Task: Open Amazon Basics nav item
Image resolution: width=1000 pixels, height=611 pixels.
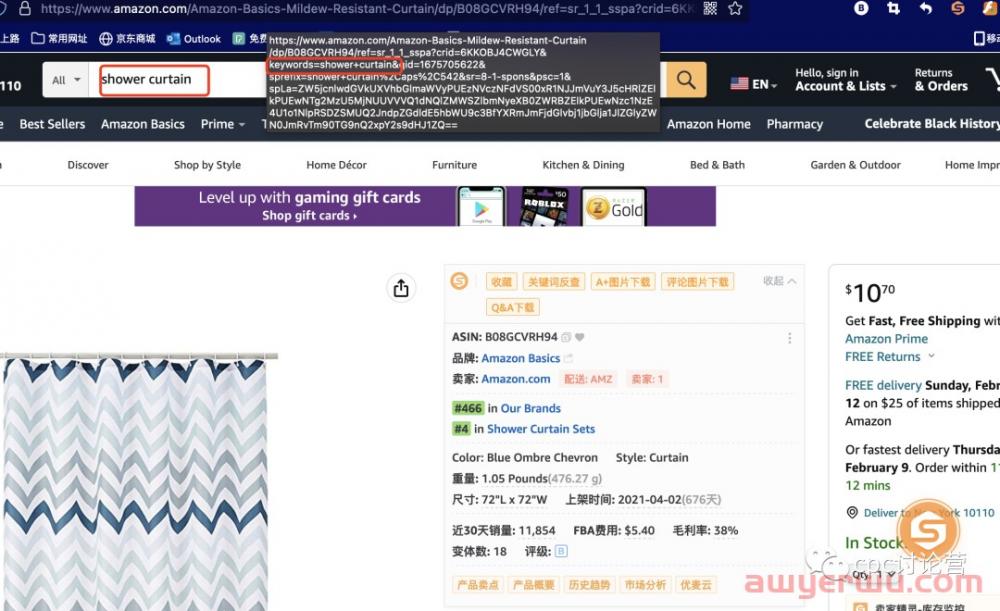Action: pos(143,124)
